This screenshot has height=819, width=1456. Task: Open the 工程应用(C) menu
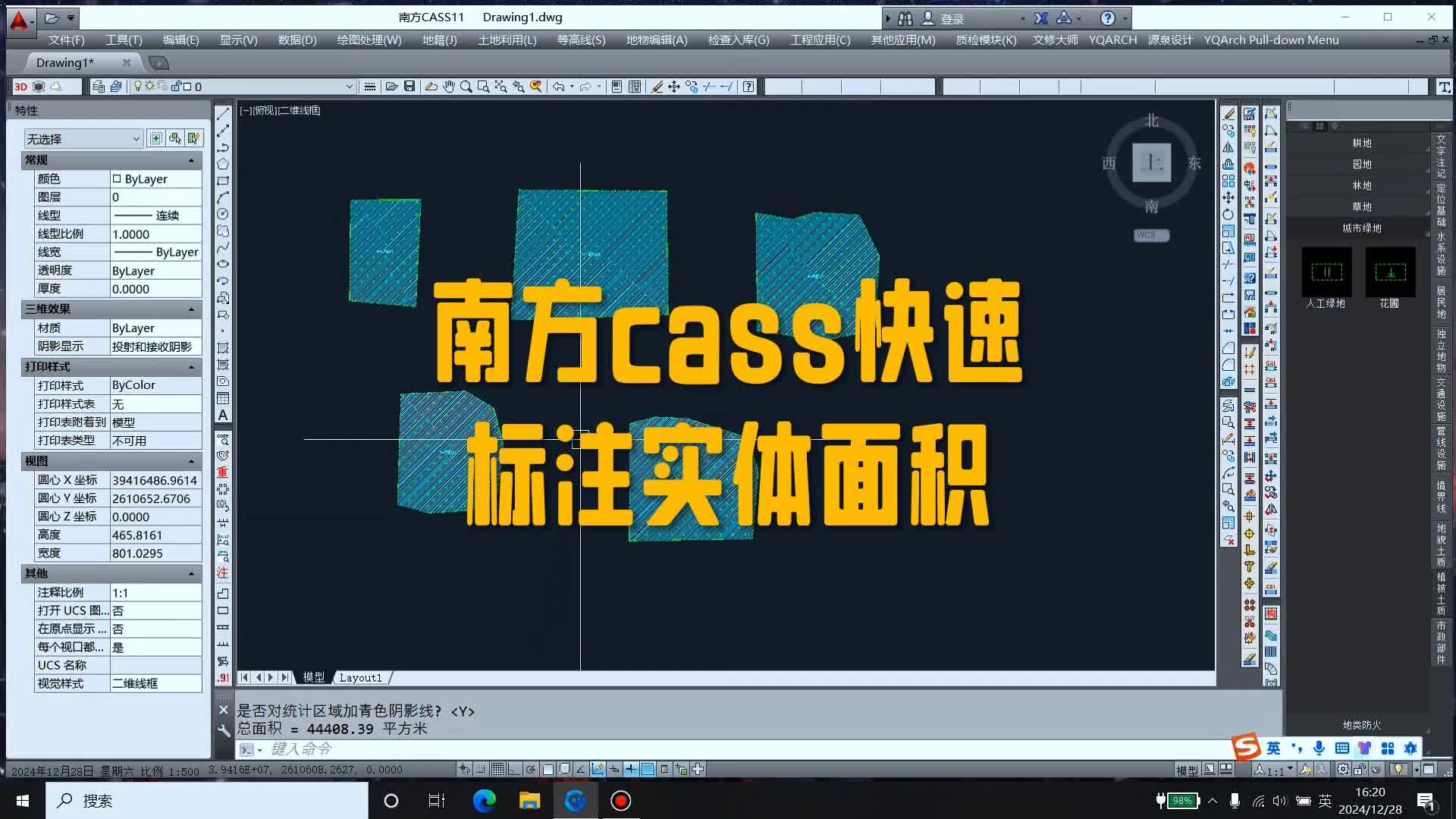[820, 39]
